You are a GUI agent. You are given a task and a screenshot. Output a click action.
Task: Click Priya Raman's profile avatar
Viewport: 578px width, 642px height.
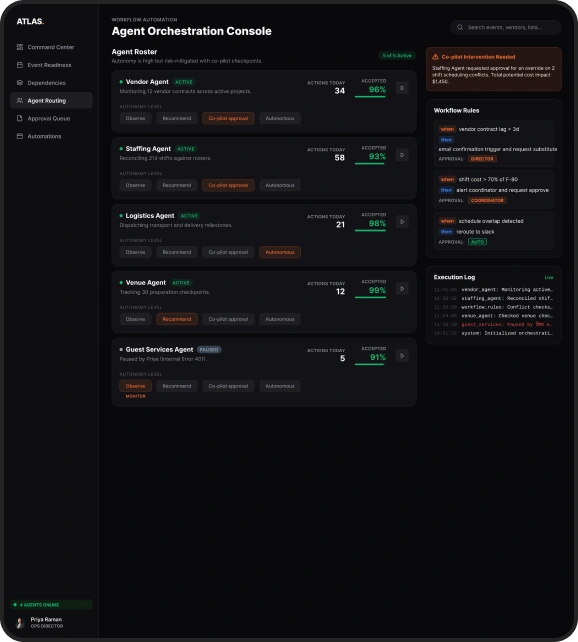coord(20,623)
